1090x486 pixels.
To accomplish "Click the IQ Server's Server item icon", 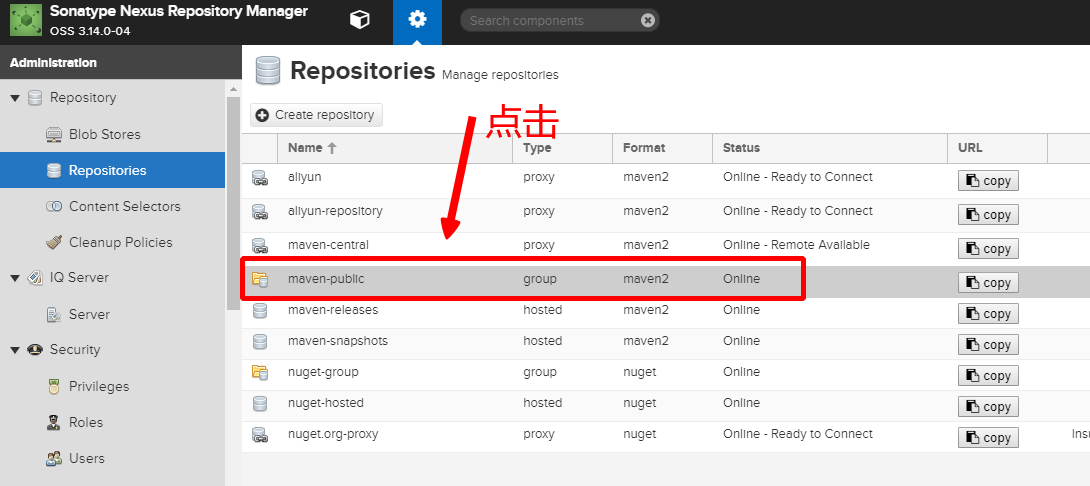I will click(54, 315).
